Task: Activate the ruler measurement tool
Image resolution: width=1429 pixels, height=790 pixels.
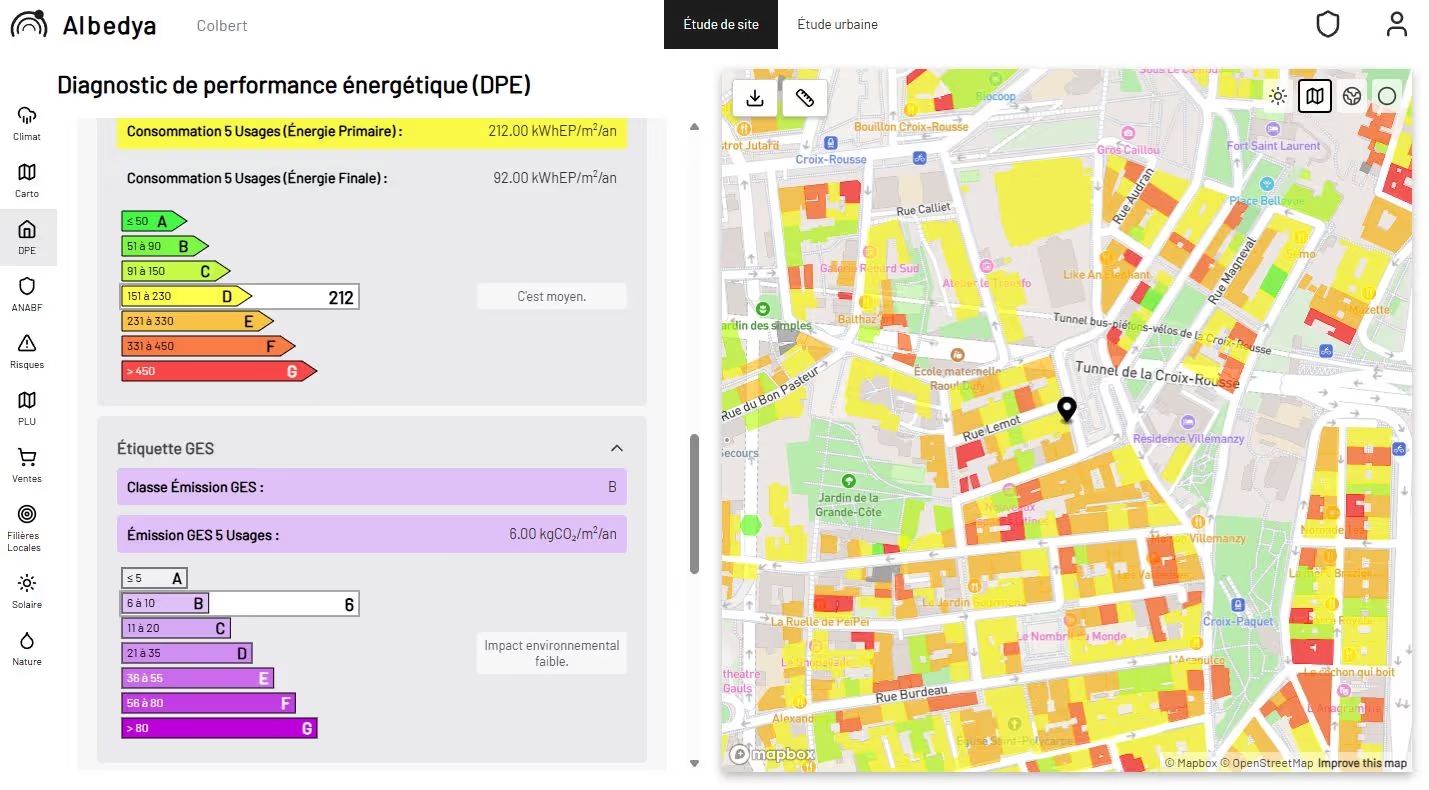Action: tap(805, 98)
